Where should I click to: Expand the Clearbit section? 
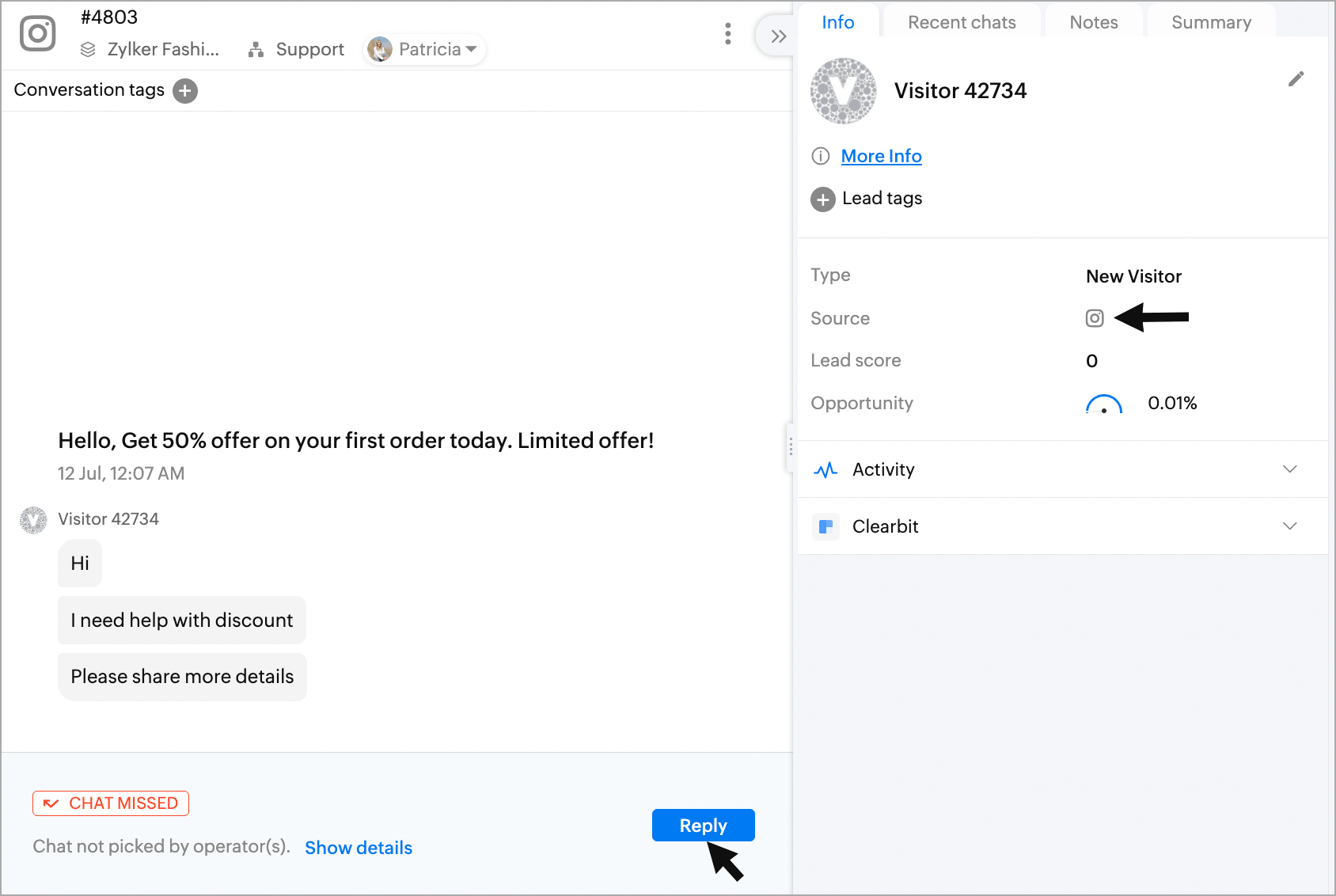pyautogui.click(x=1289, y=526)
